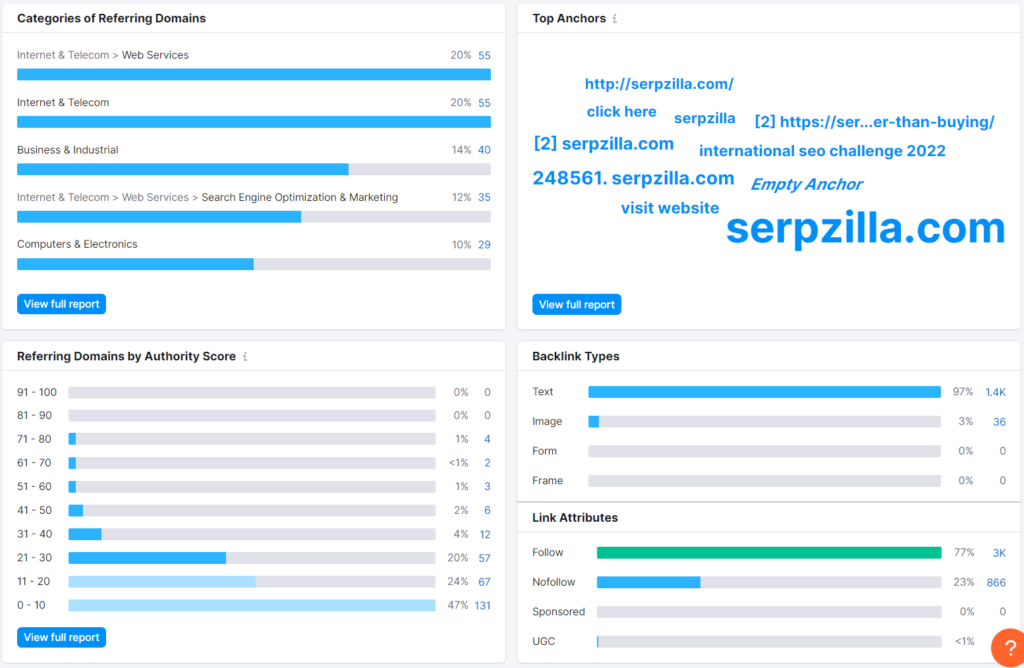Click the 'Business & Industrial' category label

pos(67,150)
